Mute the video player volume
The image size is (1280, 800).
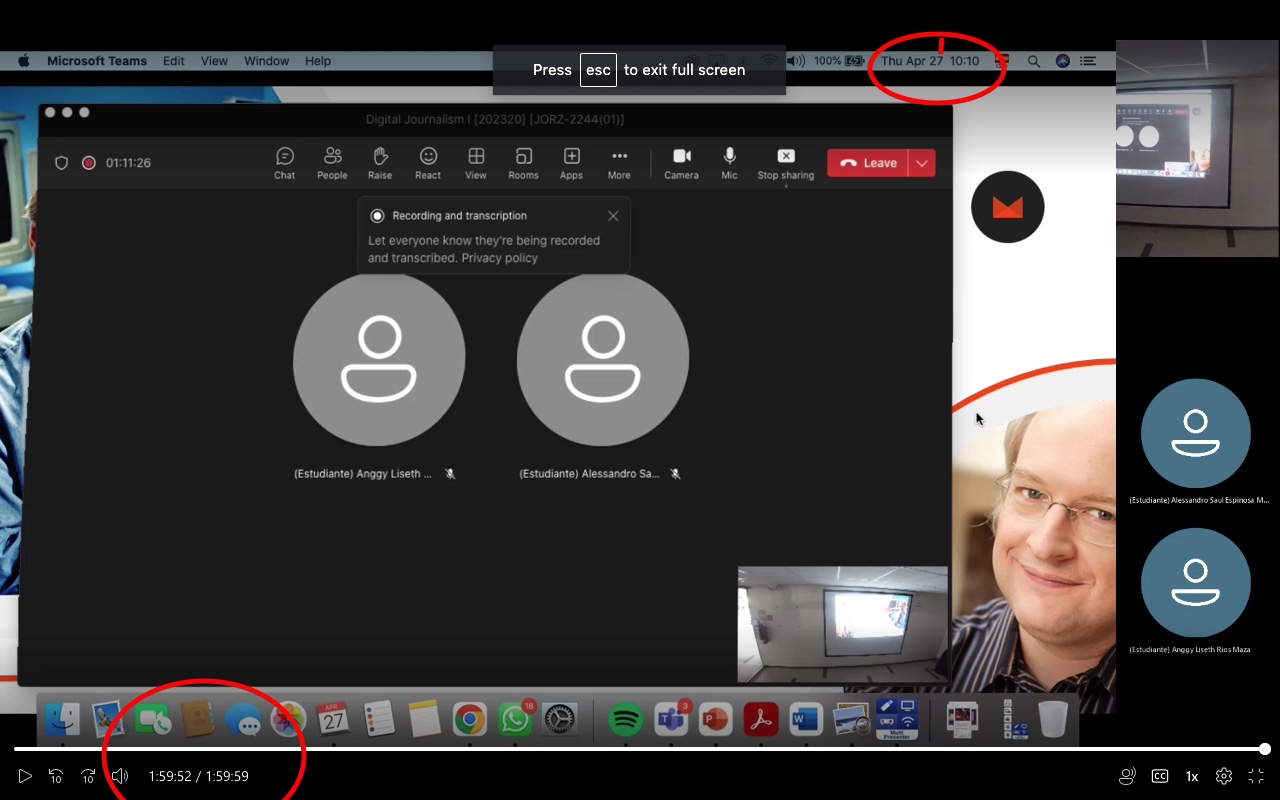click(120, 776)
